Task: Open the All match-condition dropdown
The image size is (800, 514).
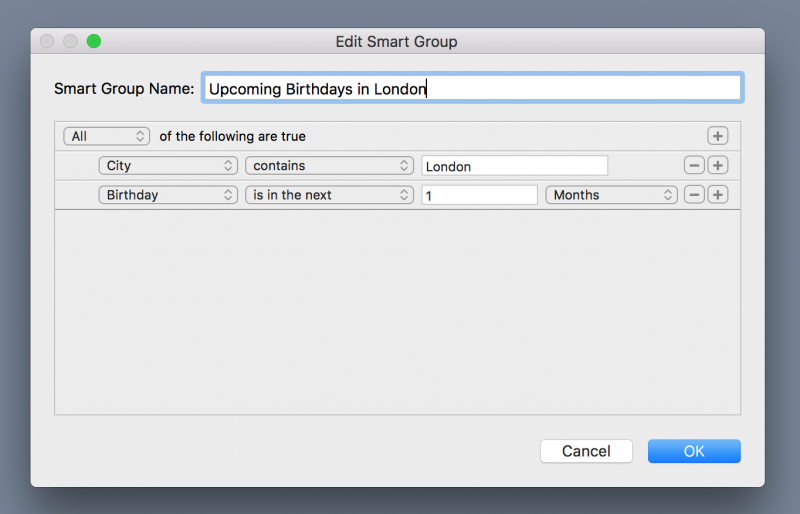Action: pos(107,136)
